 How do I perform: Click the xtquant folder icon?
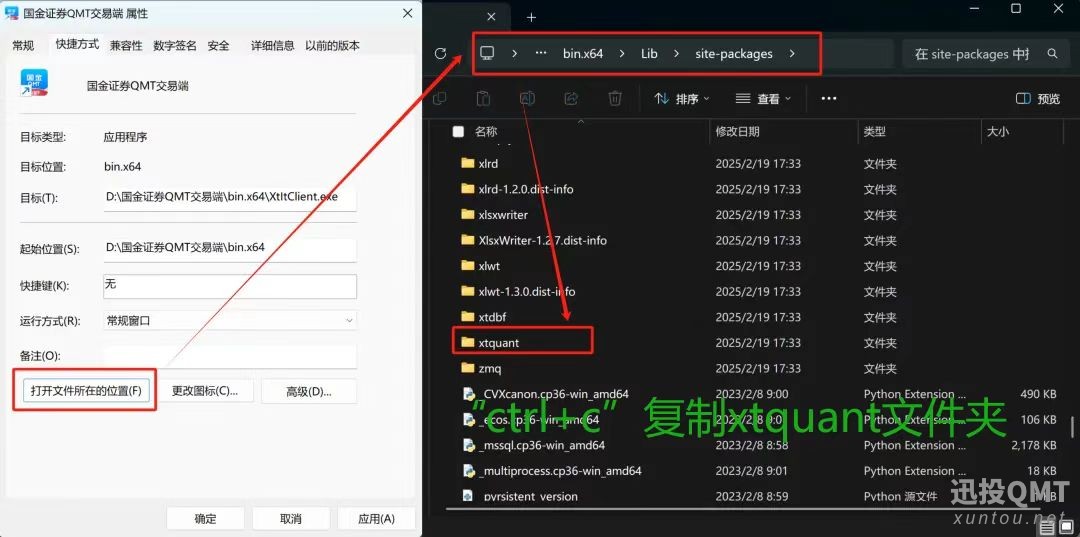pos(468,342)
